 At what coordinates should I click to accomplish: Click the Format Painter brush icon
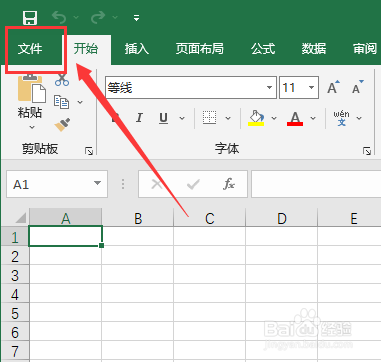62,125
